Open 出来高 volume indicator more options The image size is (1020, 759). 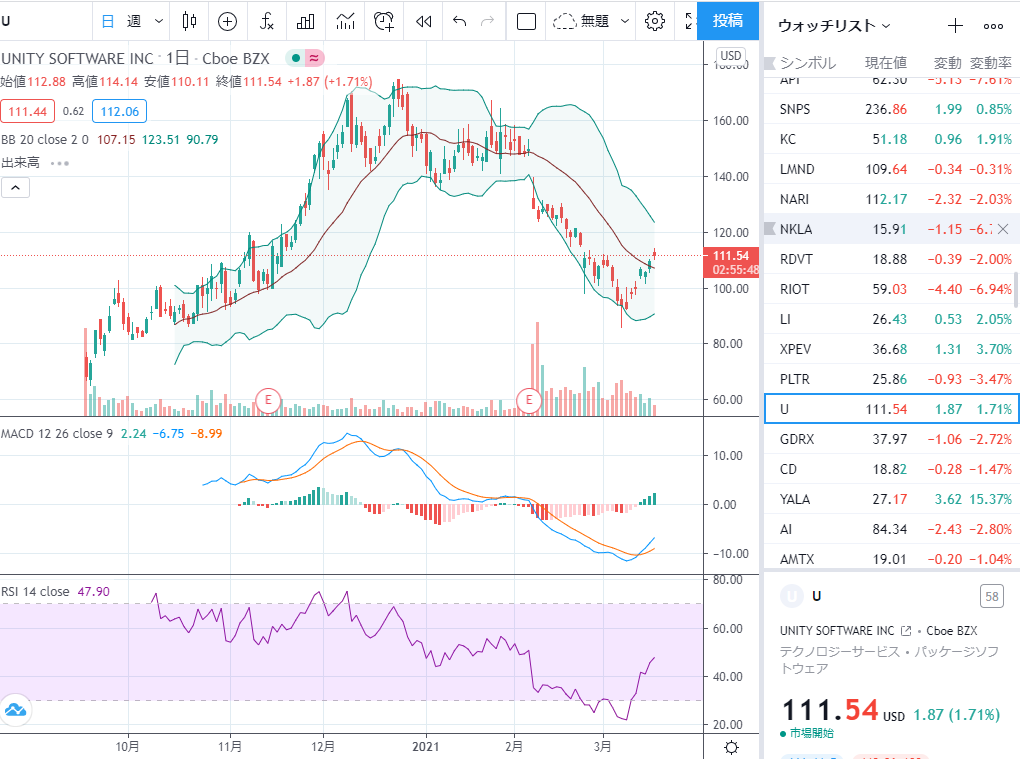(60, 163)
